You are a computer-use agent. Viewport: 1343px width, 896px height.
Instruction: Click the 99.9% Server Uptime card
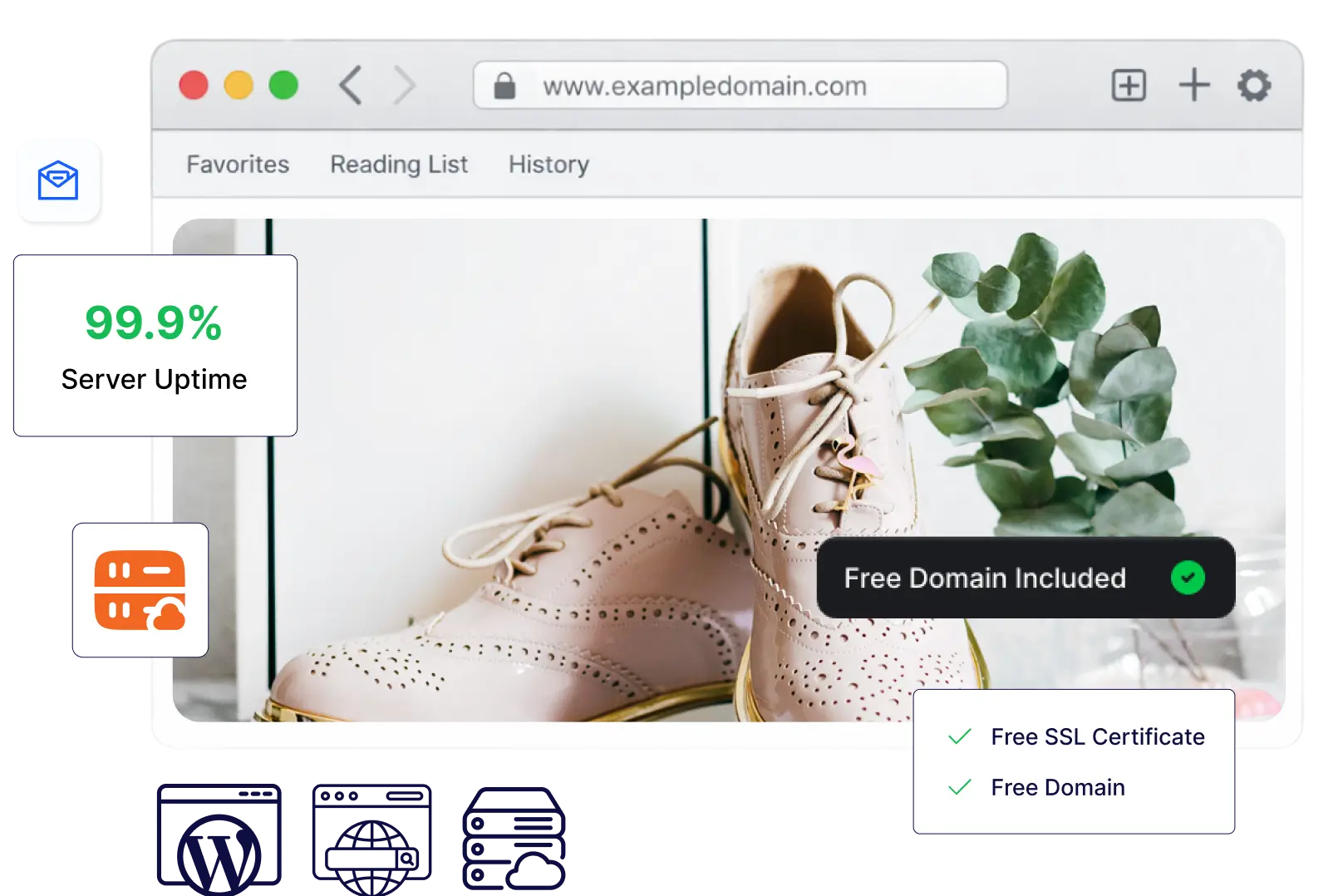(155, 346)
